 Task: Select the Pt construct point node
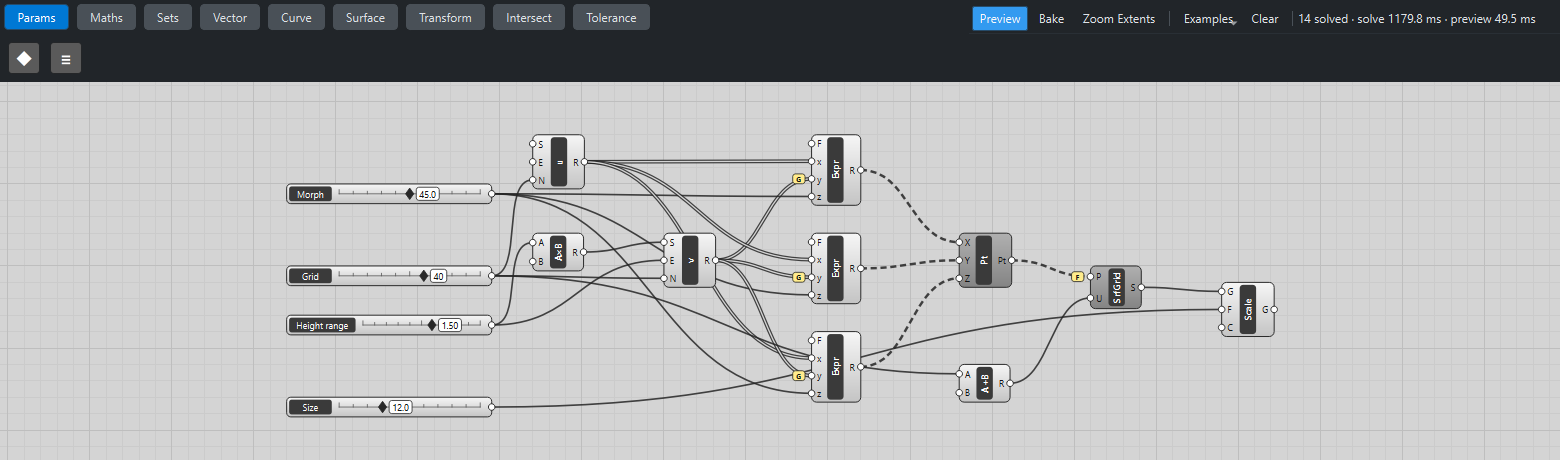pyautogui.click(x=985, y=260)
